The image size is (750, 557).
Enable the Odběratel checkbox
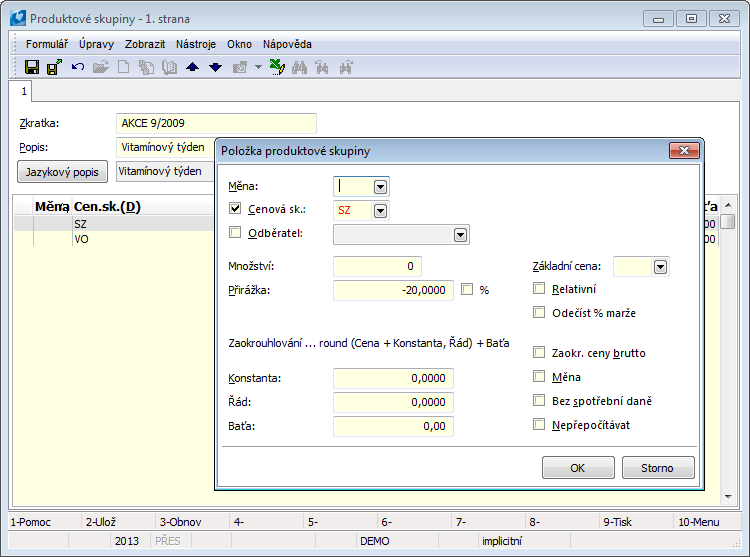coord(236,234)
